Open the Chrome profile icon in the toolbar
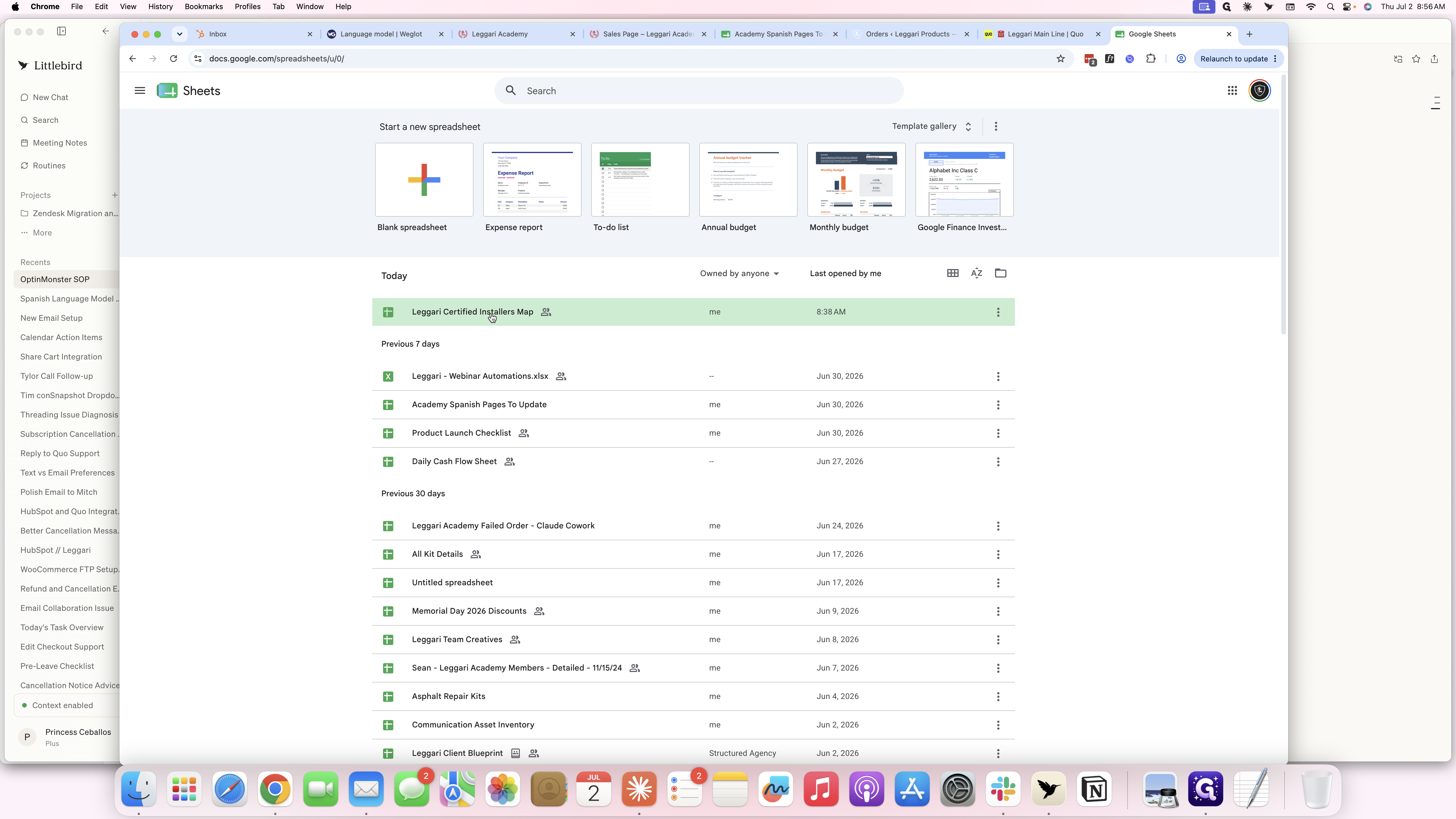1456x819 pixels. click(x=1181, y=59)
